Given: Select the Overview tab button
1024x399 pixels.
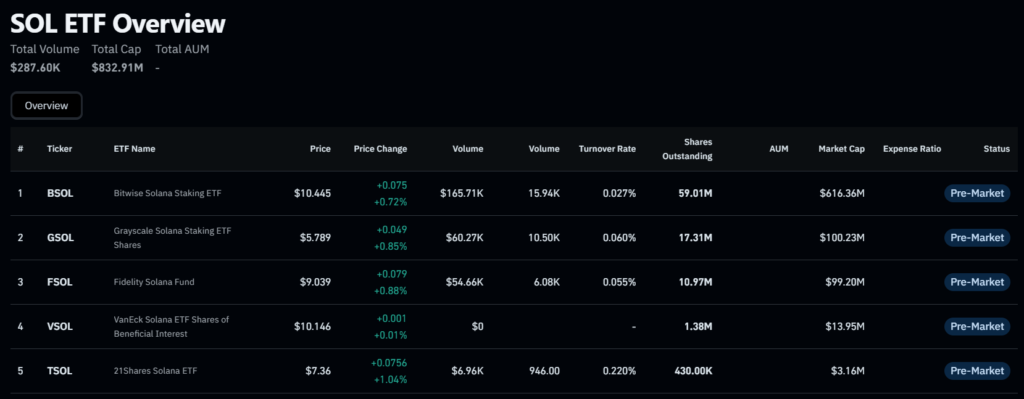Looking at the screenshot, I should click(x=46, y=106).
